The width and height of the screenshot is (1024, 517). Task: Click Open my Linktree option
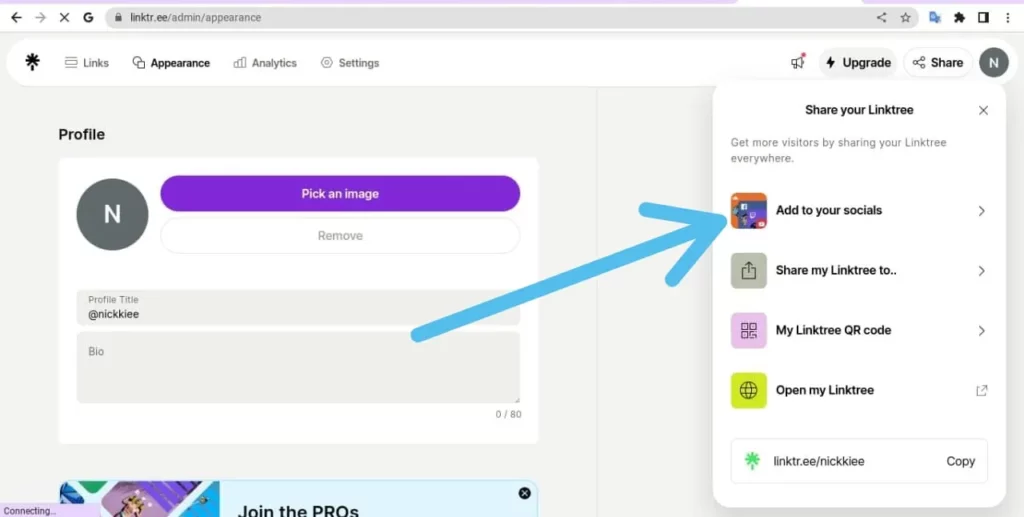click(859, 390)
